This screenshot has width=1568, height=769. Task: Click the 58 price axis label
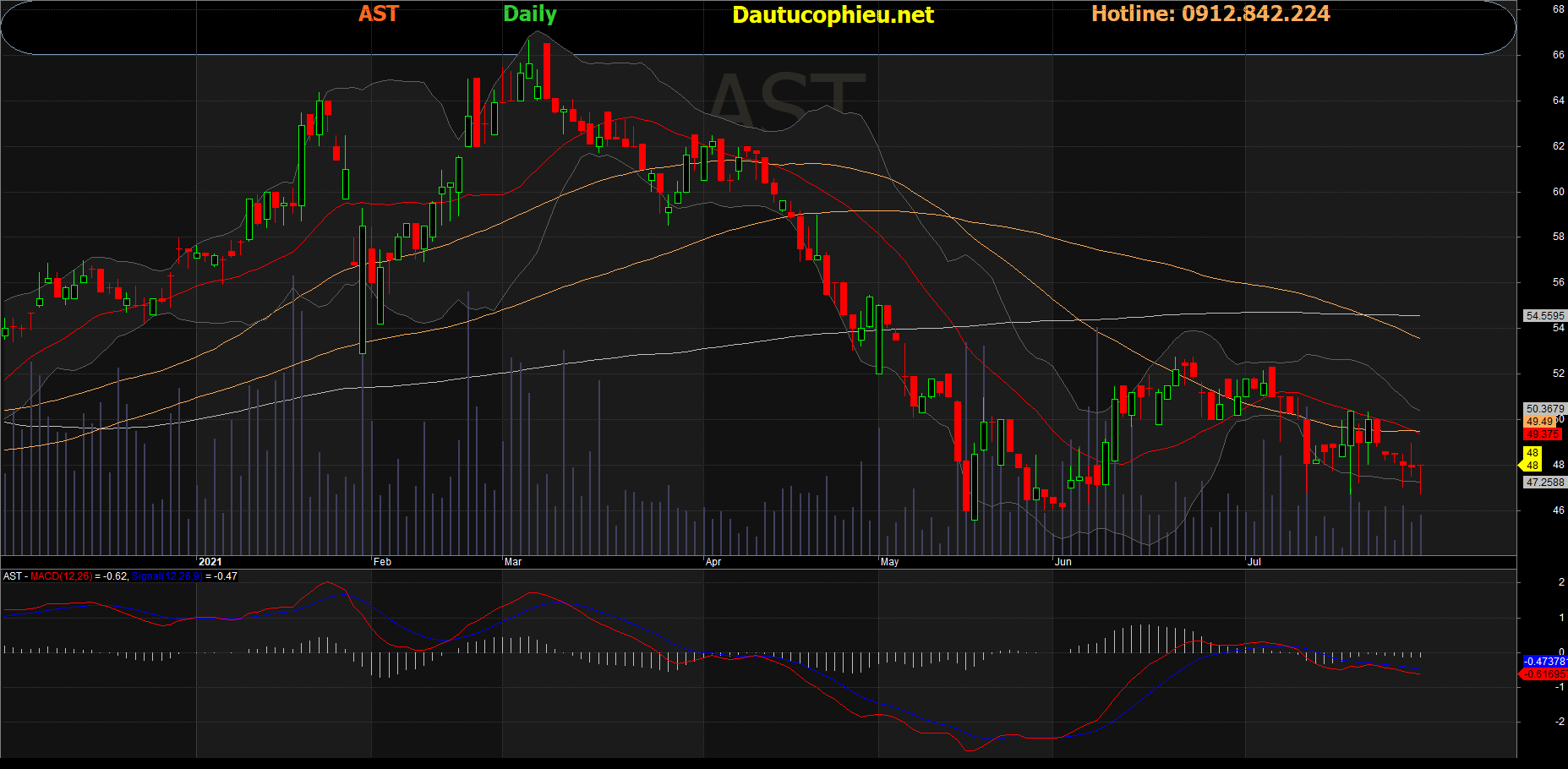point(1558,237)
